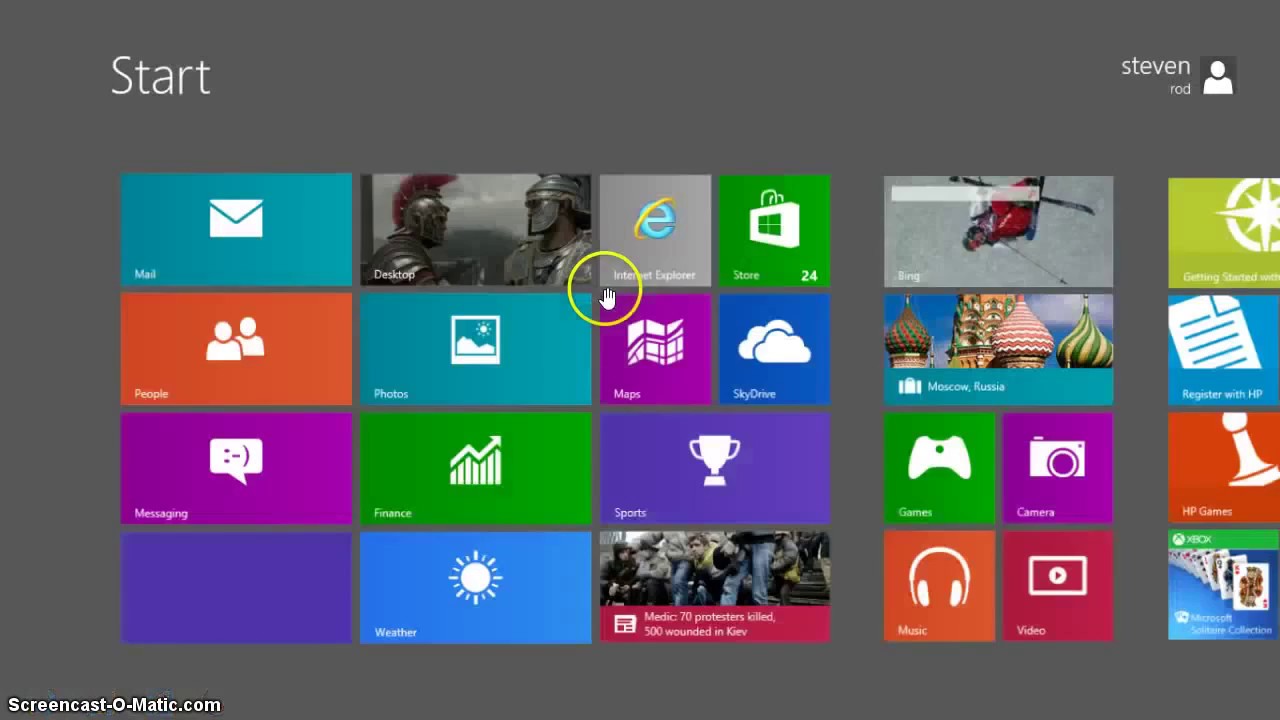
Task: Open the Moscow, Russia travel tile
Action: tap(998, 349)
